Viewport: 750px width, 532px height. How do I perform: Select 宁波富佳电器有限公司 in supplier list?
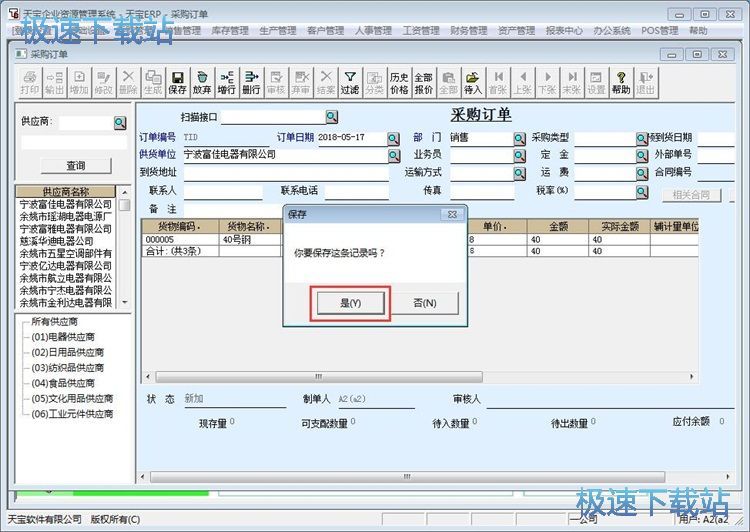click(x=66, y=204)
